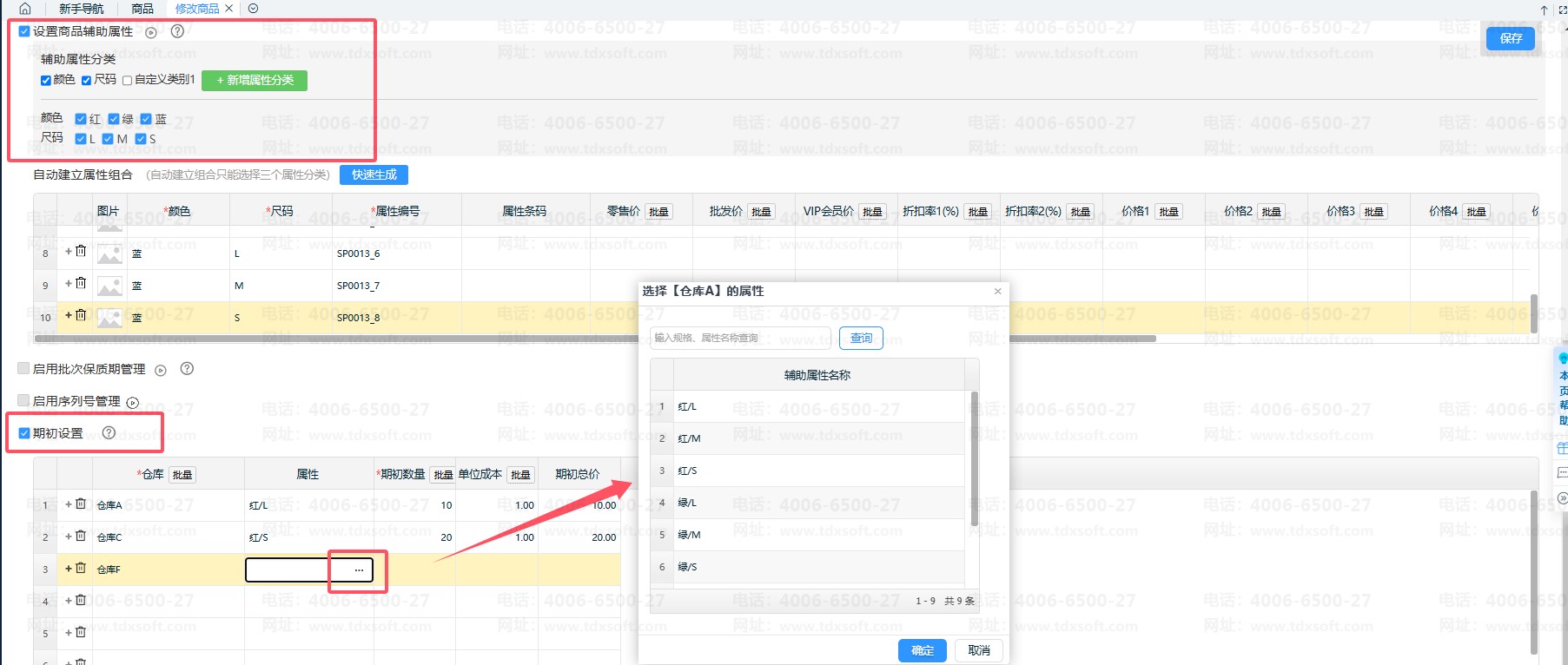Enable the 自定义类别1 checkbox

point(128,80)
